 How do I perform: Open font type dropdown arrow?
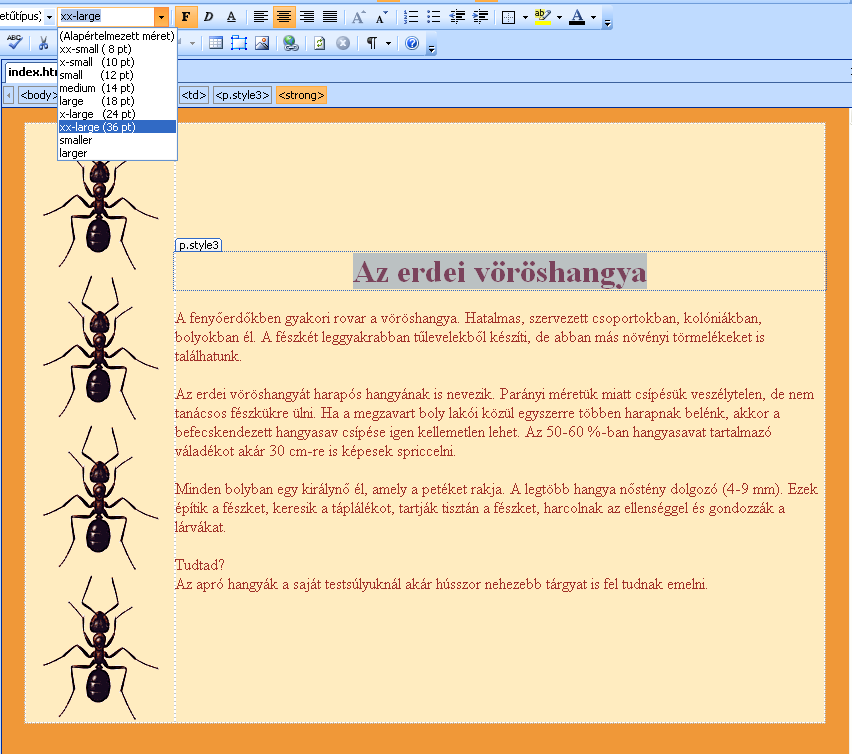[49, 17]
